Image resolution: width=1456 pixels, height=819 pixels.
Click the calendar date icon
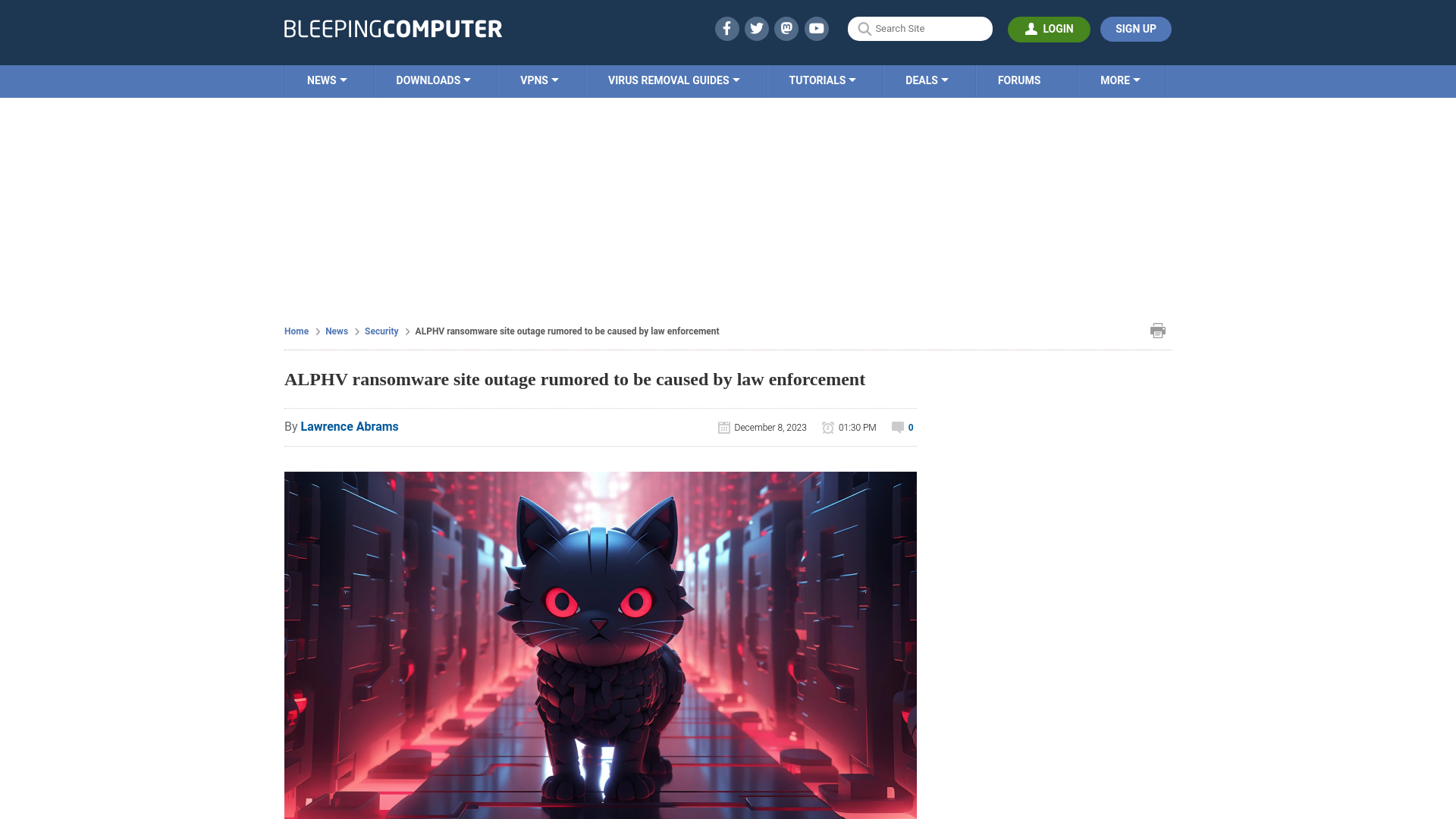[x=724, y=427]
